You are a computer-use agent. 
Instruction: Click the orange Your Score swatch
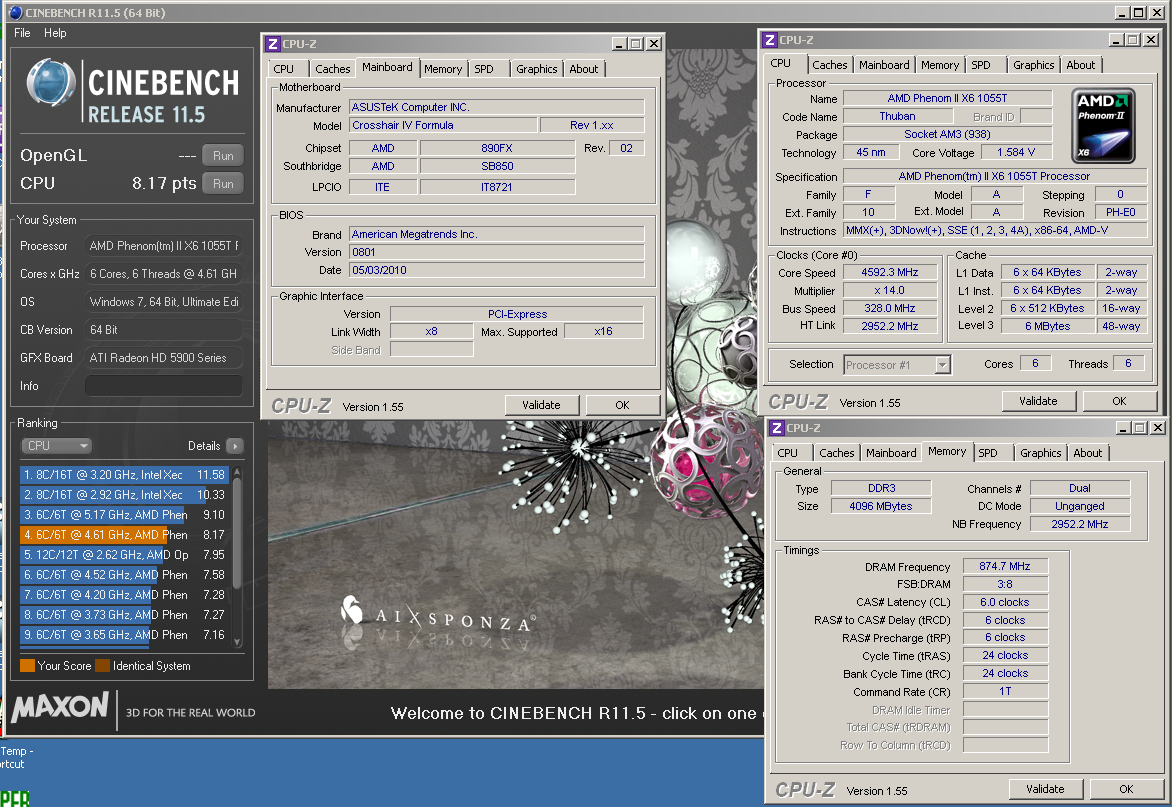point(28,666)
